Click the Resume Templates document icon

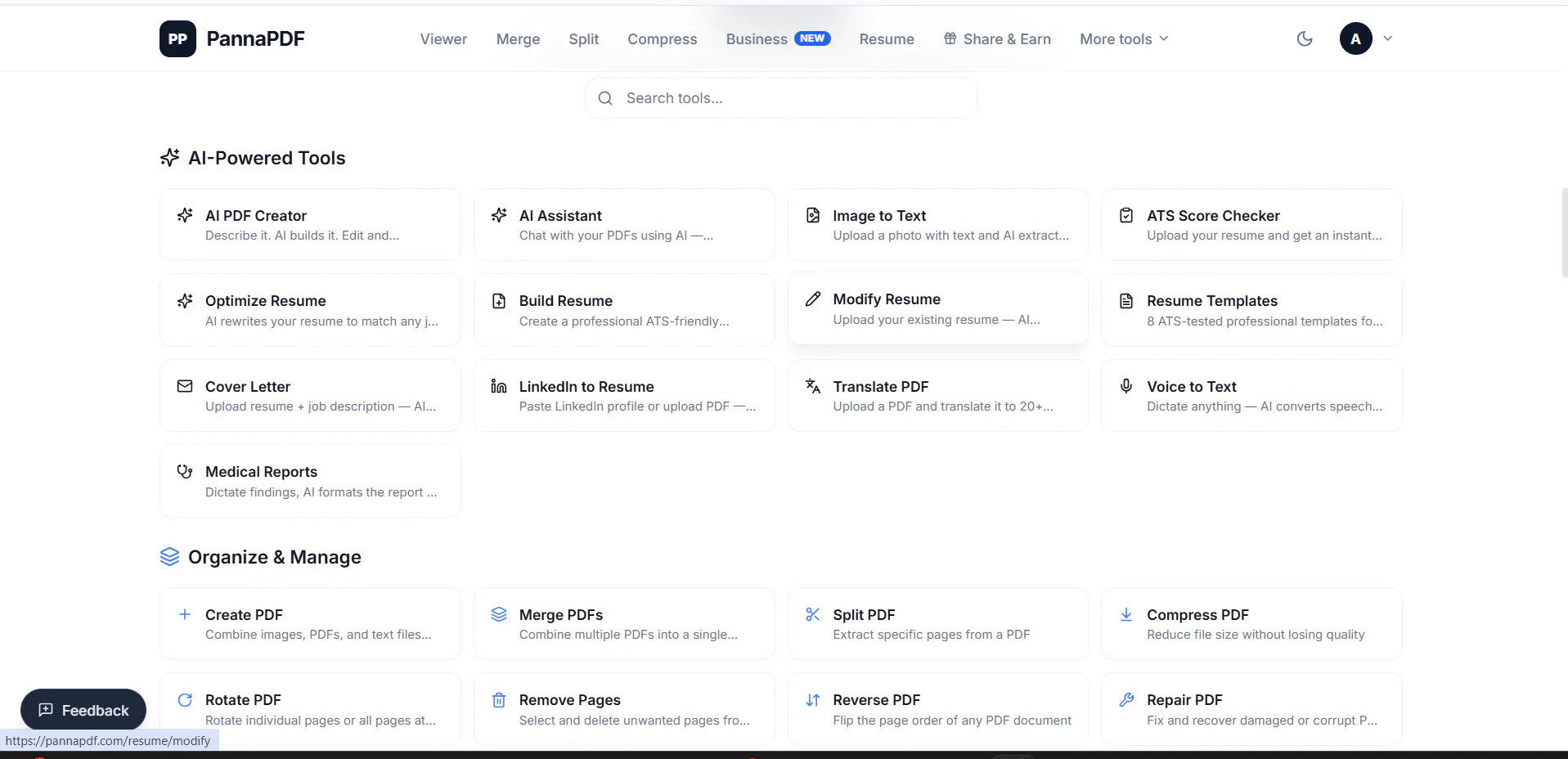[x=1126, y=300]
